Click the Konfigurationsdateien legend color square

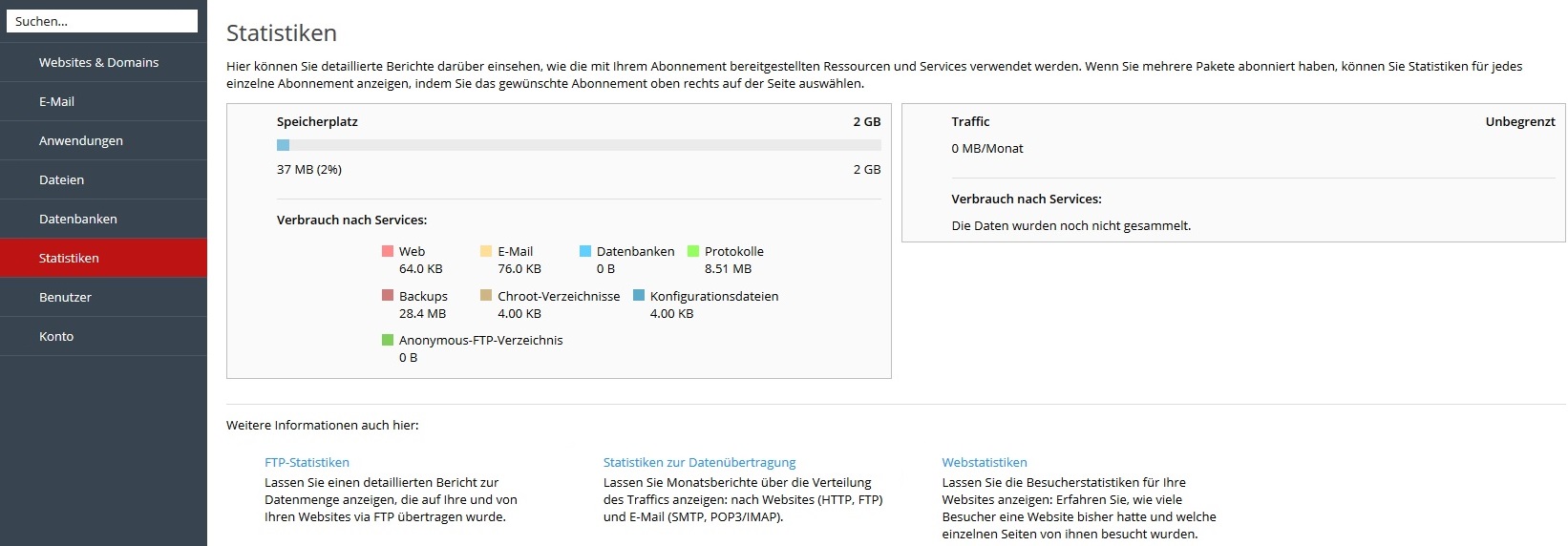(639, 296)
